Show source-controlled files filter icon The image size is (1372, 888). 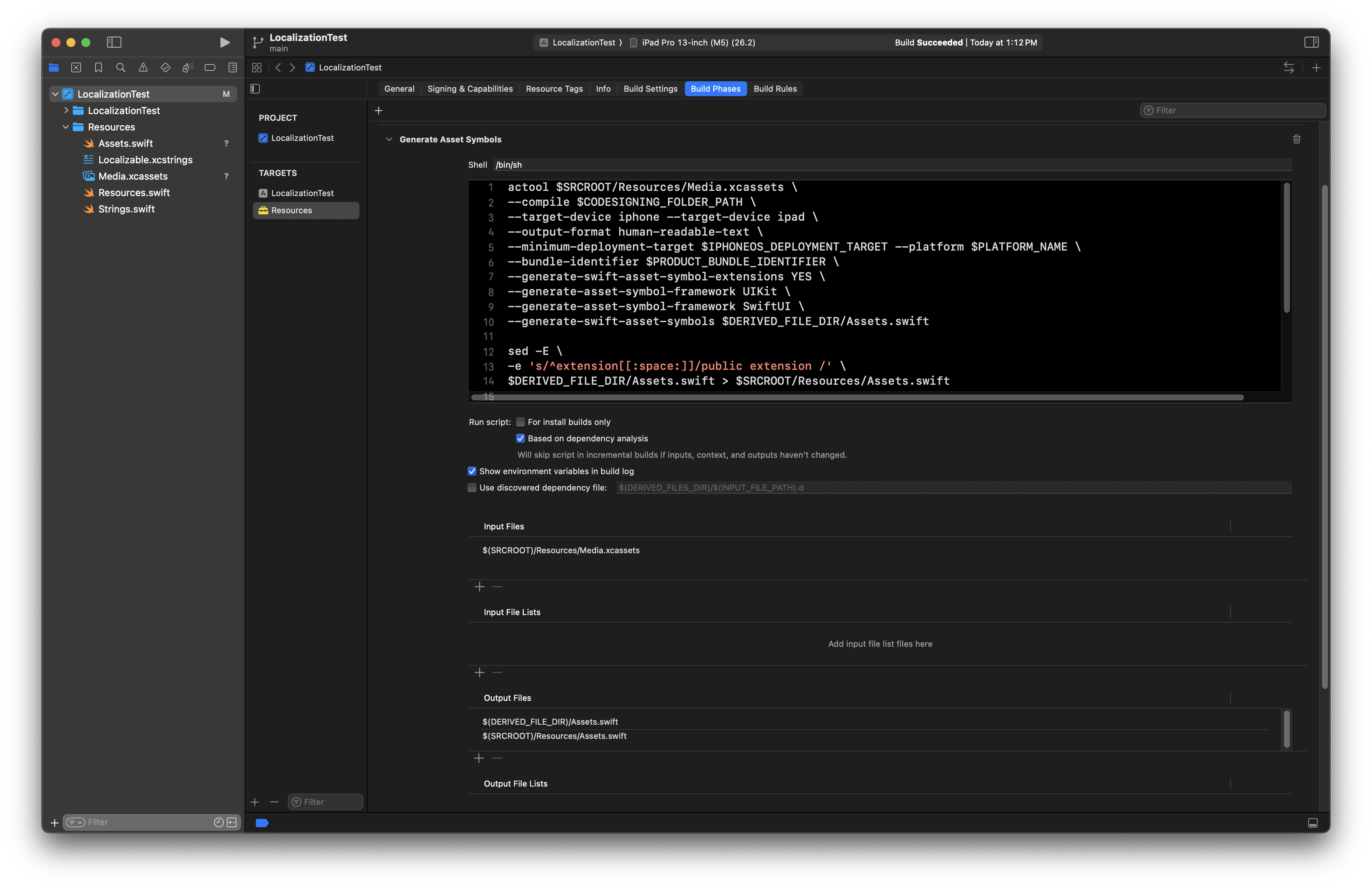[232, 822]
